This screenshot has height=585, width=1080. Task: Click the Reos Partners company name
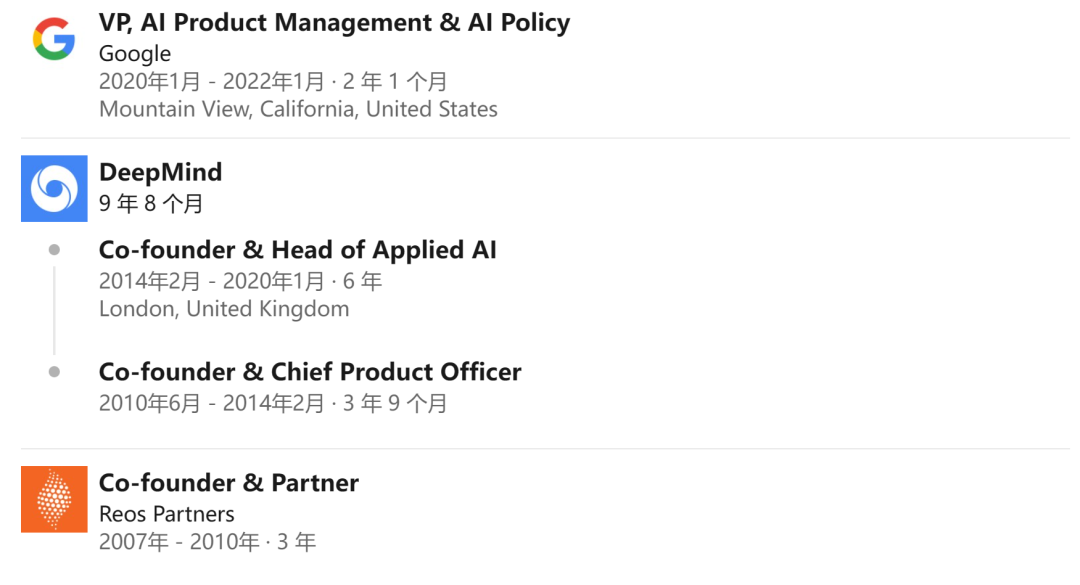pos(166,514)
